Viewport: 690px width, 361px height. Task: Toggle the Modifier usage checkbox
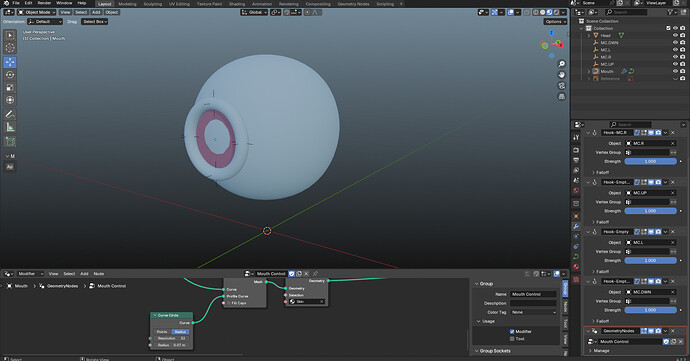(512, 332)
